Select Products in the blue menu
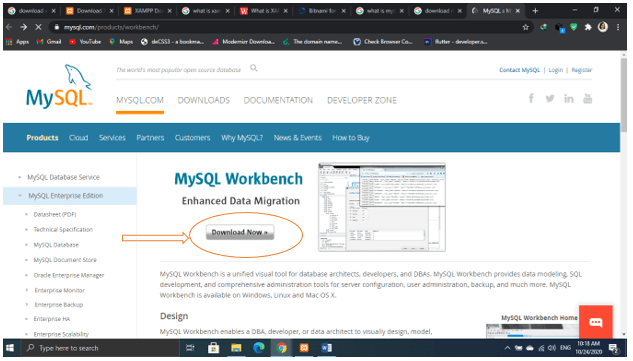 (42, 138)
